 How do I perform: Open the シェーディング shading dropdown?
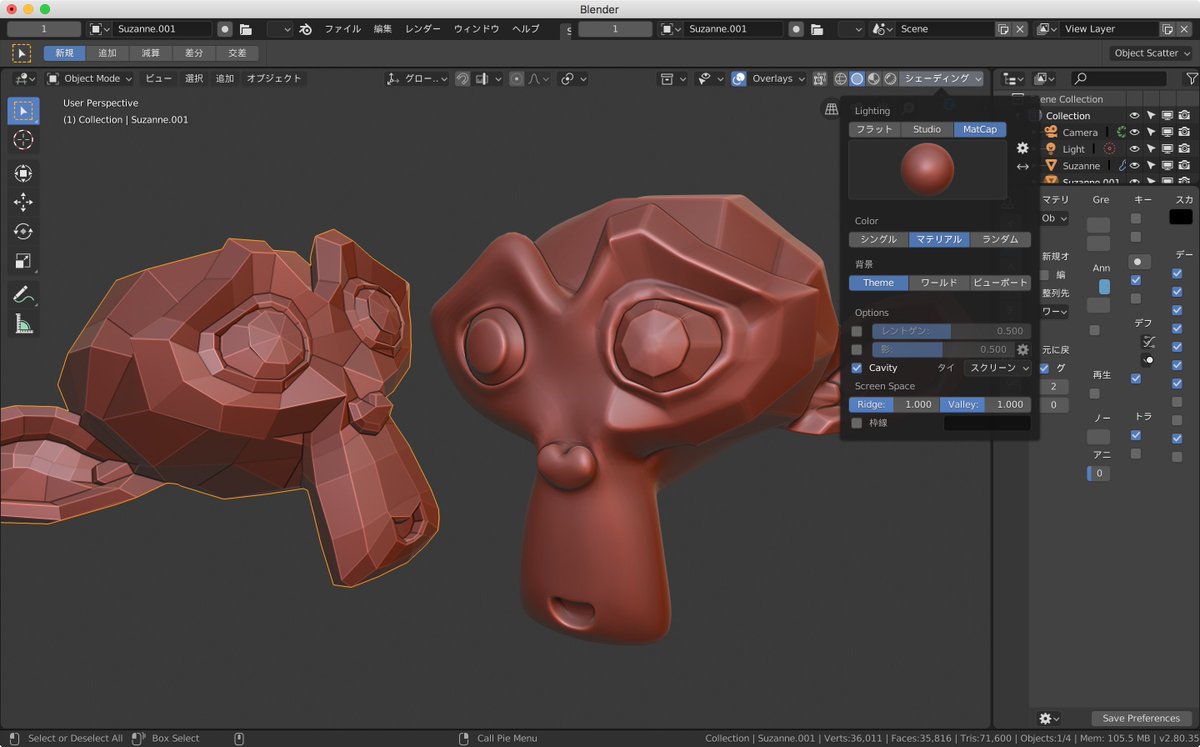[x=941, y=78]
